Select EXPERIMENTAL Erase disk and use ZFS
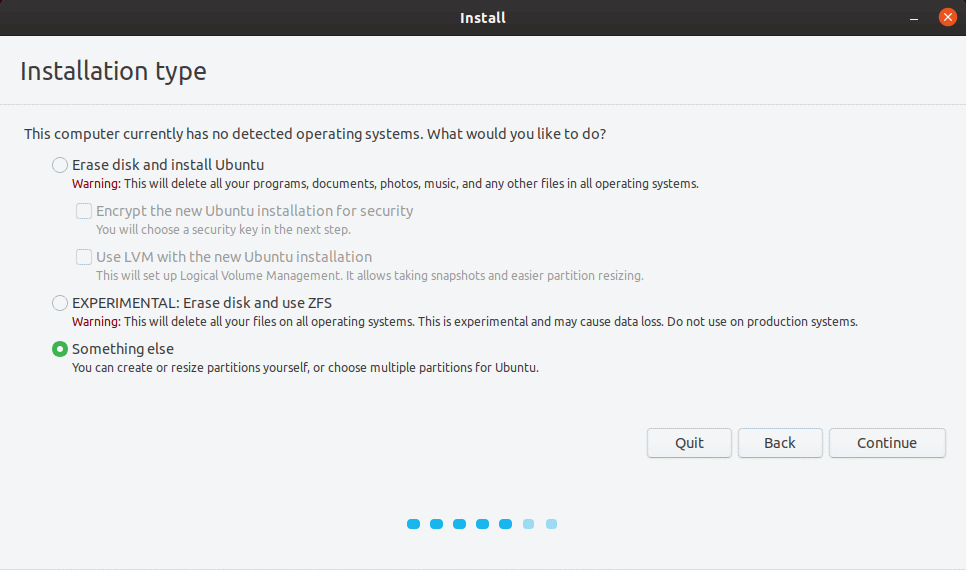The image size is (966, 570). 60,303
